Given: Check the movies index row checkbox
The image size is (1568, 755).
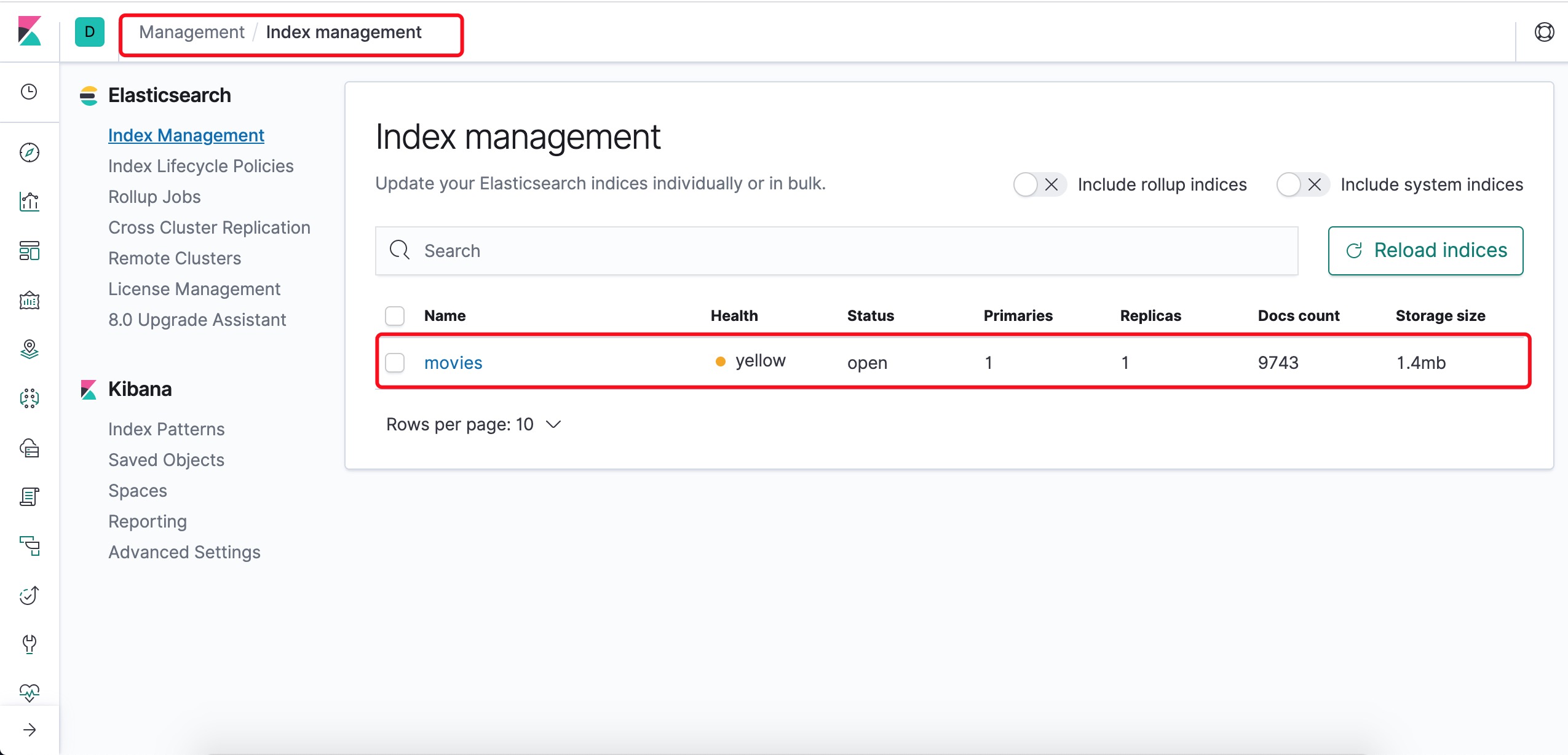Looking at the screenshot, I should click(396, 362).
